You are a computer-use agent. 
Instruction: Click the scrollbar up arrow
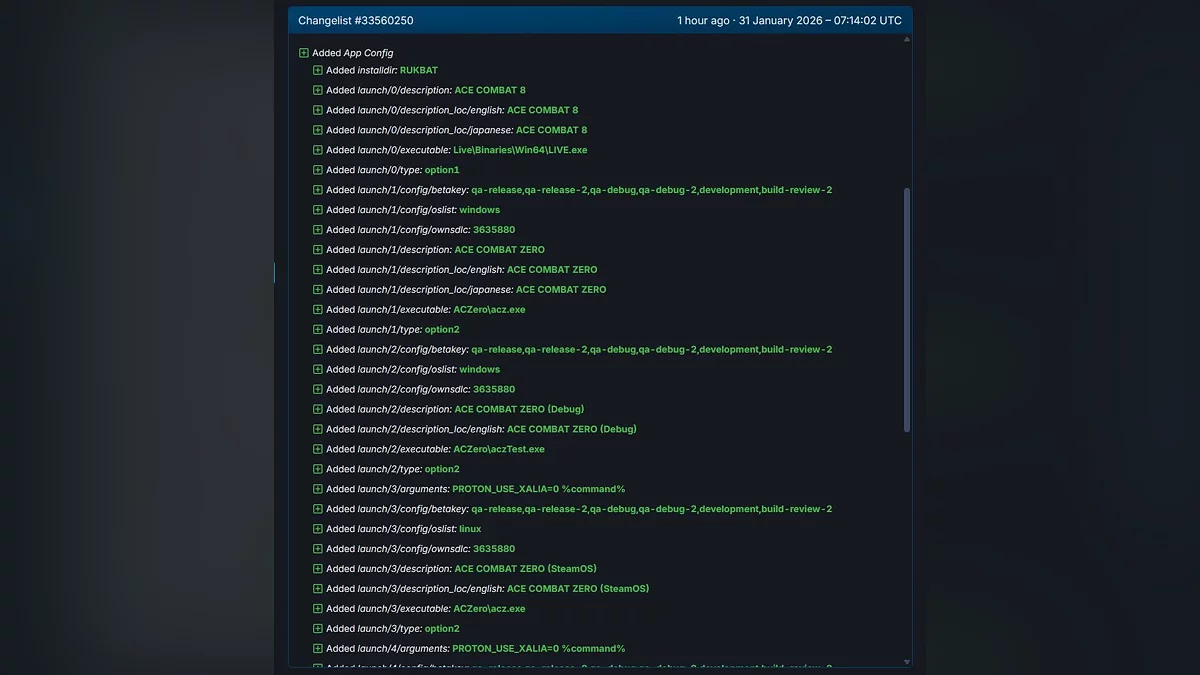pos(907,40)
